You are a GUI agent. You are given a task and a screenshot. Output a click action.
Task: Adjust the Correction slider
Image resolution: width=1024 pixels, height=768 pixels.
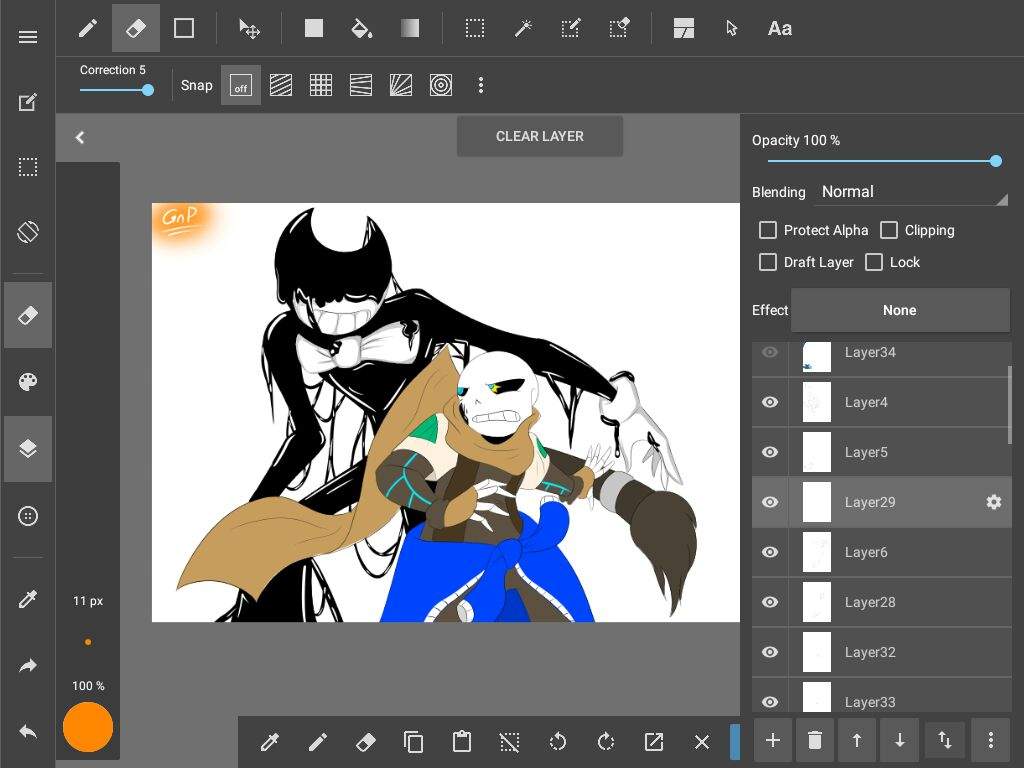[116, 90]
